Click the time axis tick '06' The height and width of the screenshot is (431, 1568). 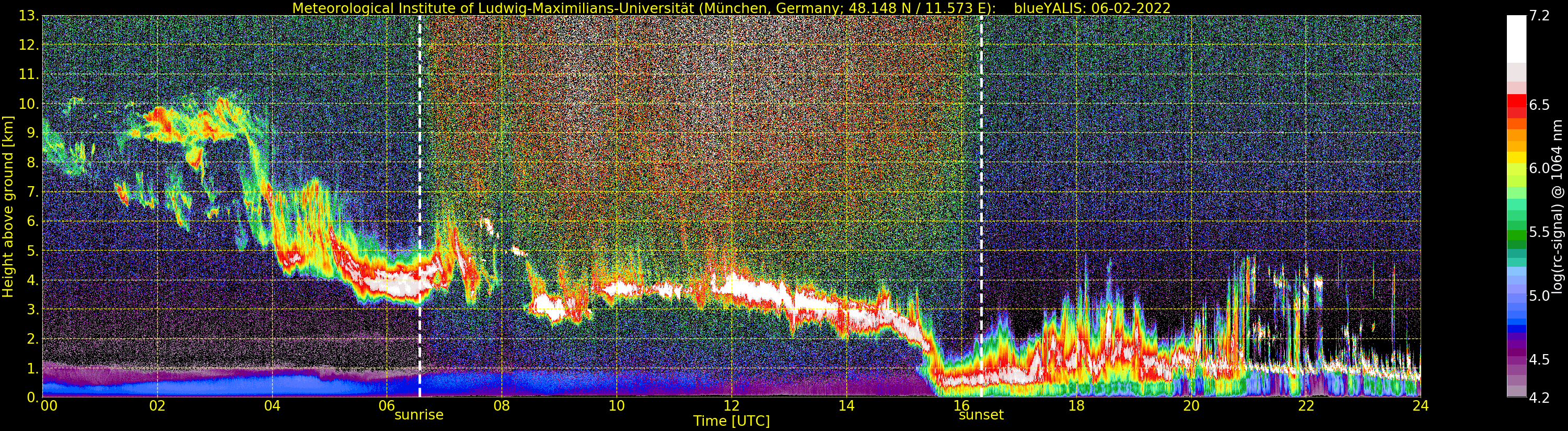(x=387, y=405)
